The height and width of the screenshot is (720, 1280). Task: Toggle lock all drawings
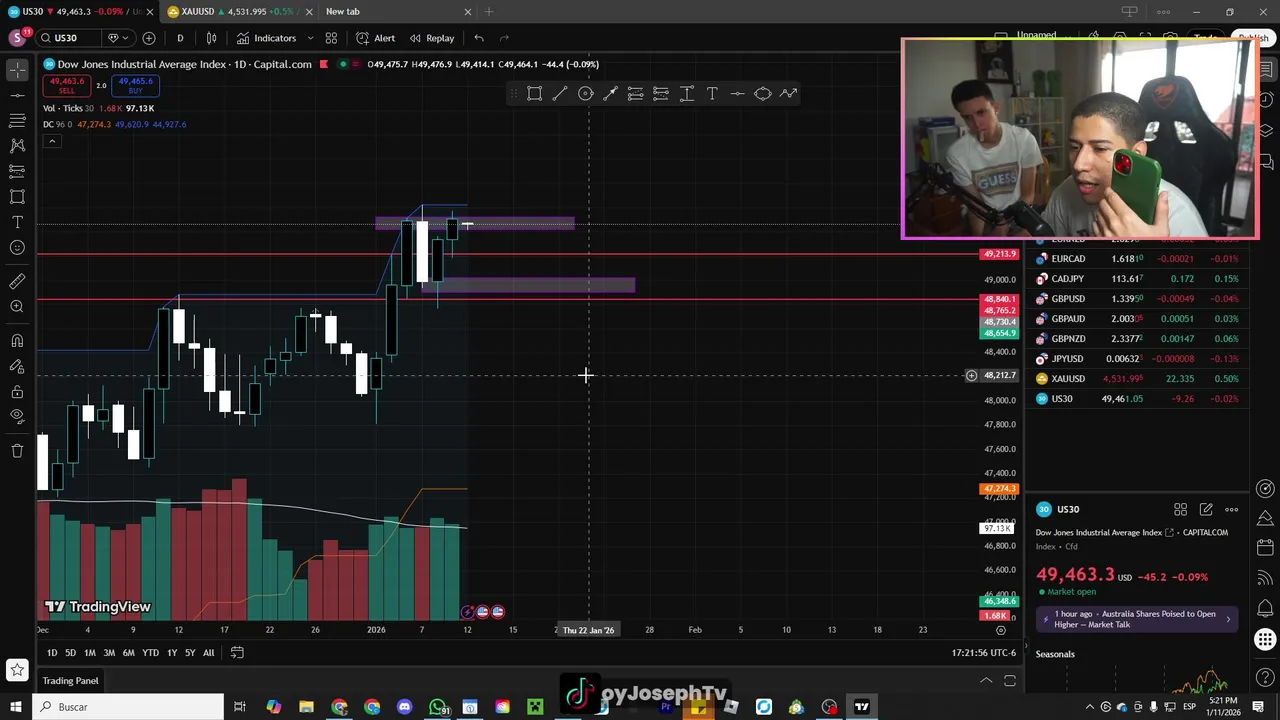pos(17,391)
